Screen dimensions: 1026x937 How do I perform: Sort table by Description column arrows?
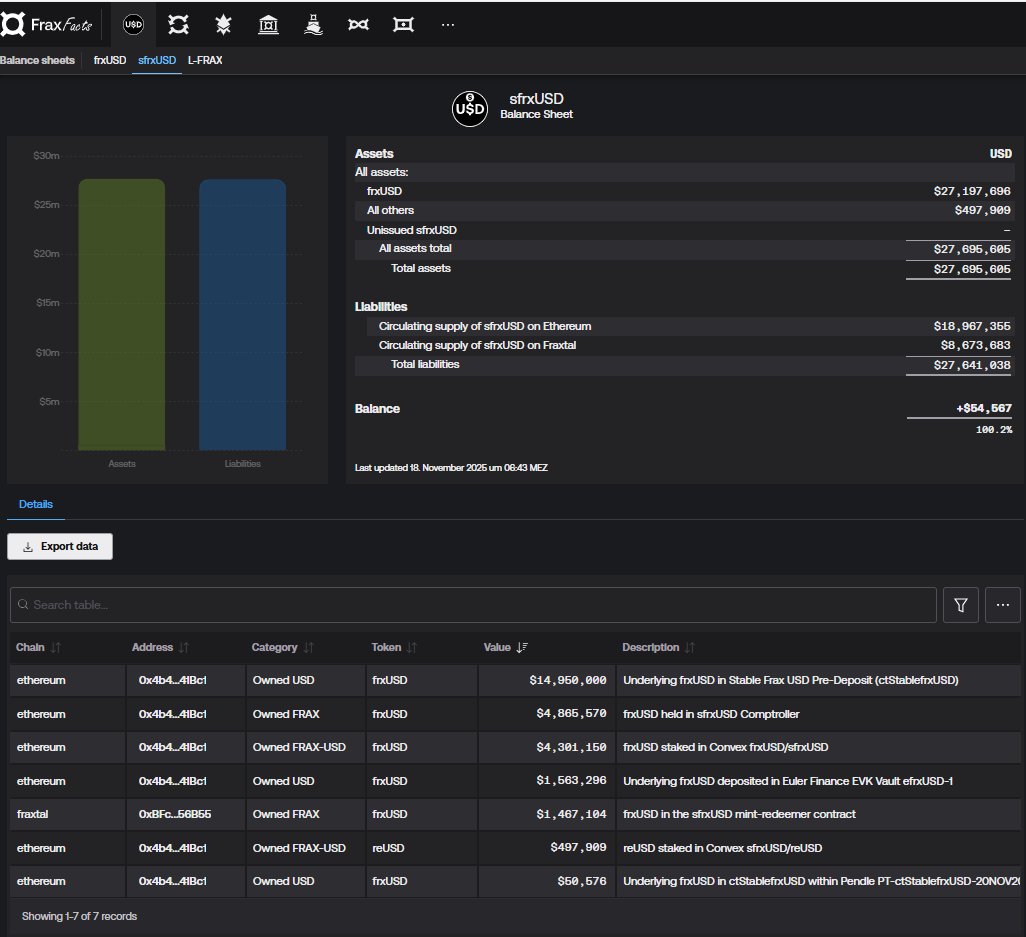(x=690, y=647)
